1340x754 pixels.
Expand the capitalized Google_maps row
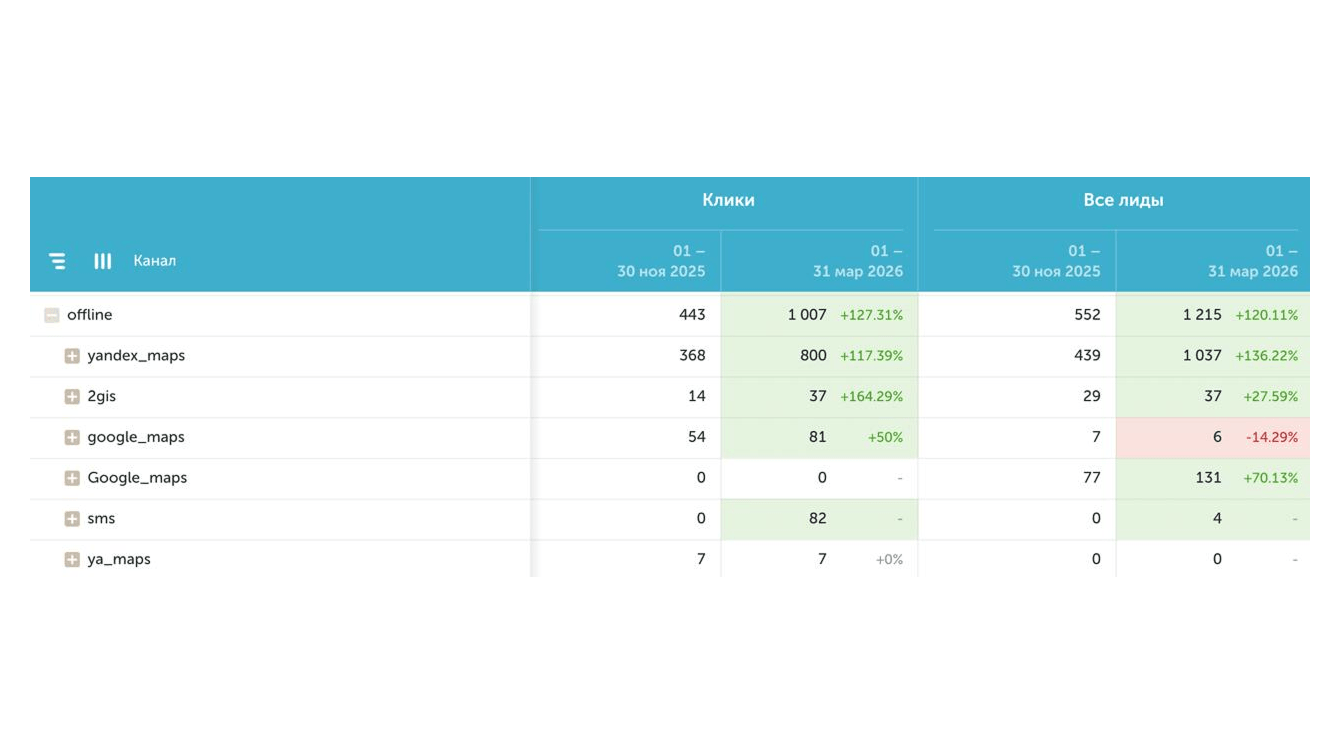pos(72,478)
